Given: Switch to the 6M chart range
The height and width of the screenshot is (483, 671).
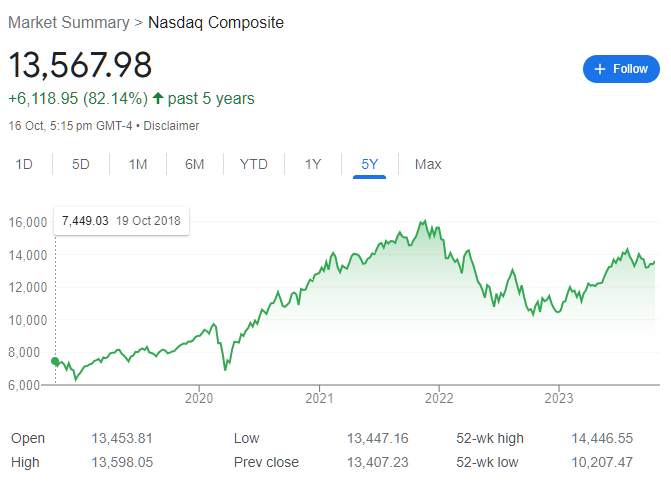Looking at the screenshot, I should [195, 164].
